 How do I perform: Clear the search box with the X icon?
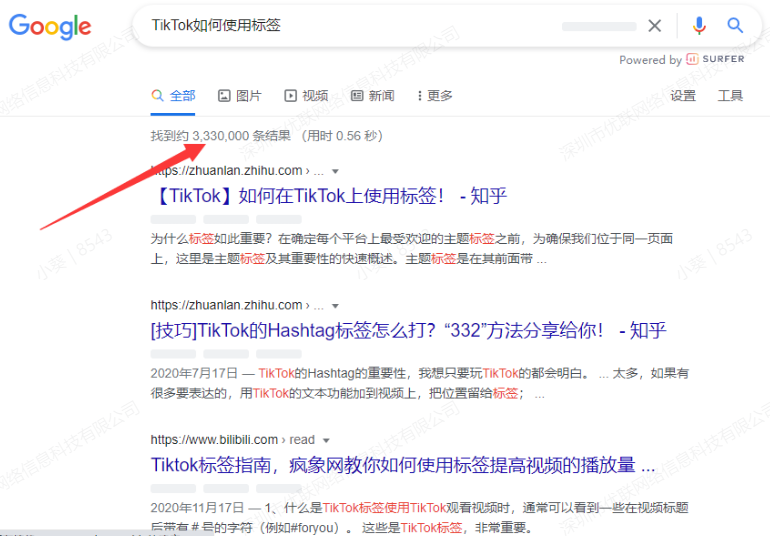click(x=654, y=26)
